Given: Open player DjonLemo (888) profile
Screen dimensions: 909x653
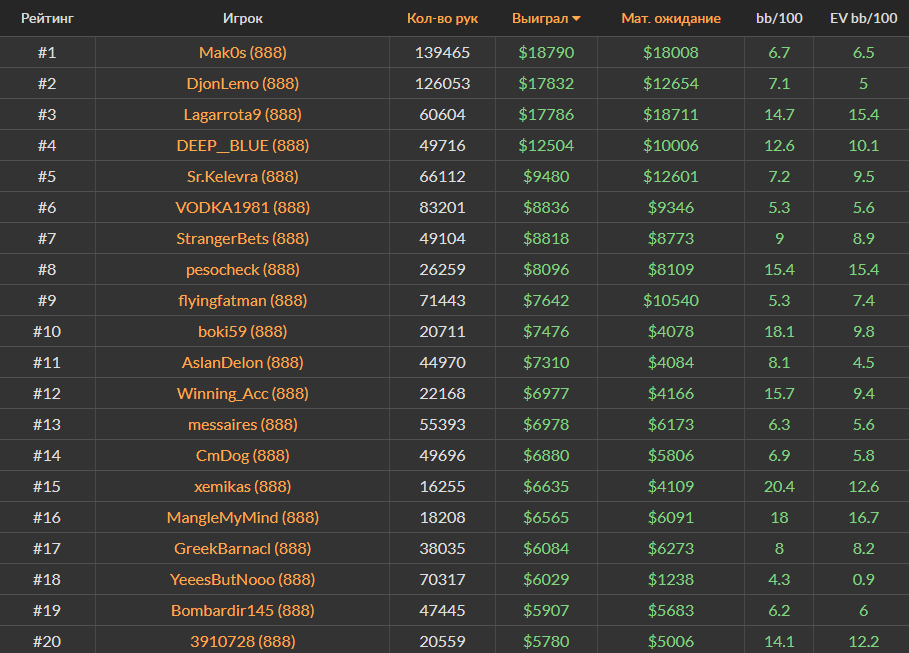Looking at the screenshot, I should (243, 83).
